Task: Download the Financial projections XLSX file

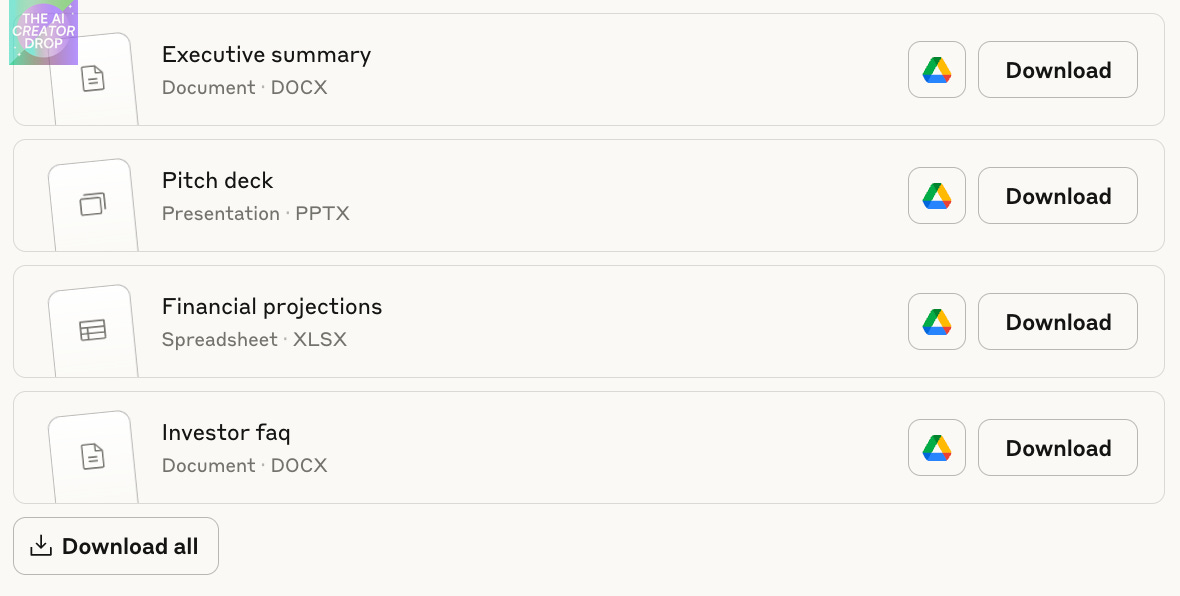Action: pos(1057,321)
